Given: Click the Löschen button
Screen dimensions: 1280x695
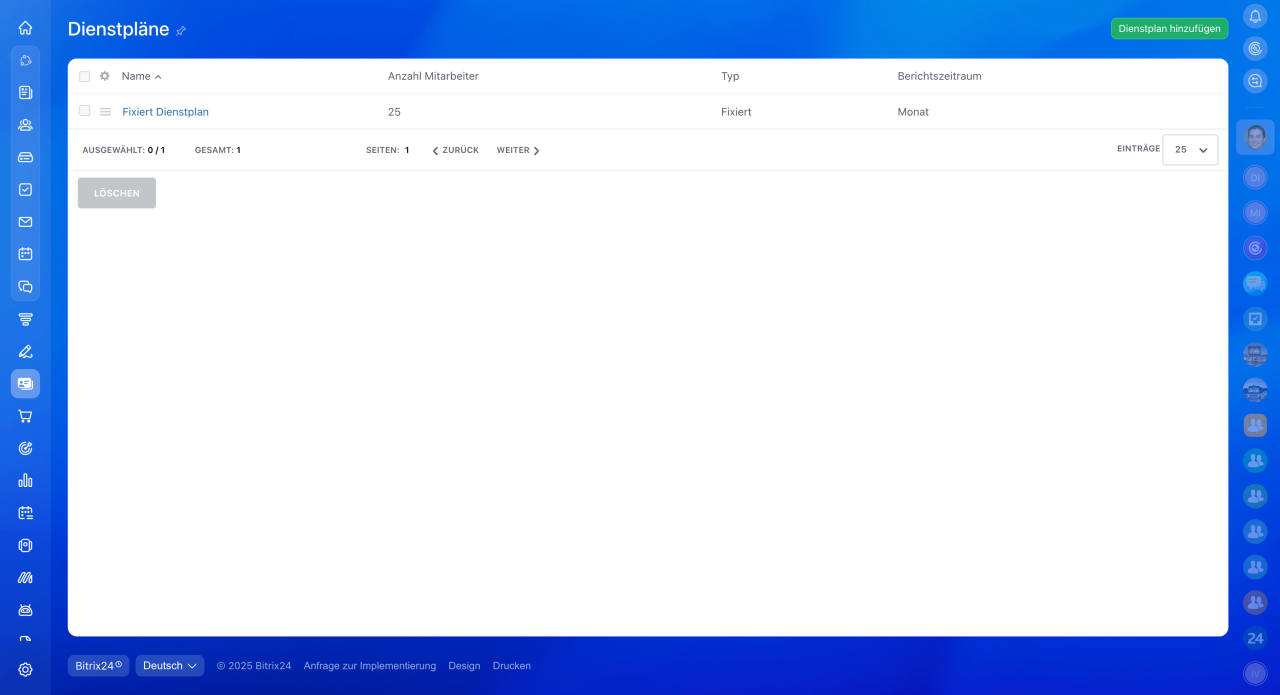Looking at the screenshot, I should 117,193.
